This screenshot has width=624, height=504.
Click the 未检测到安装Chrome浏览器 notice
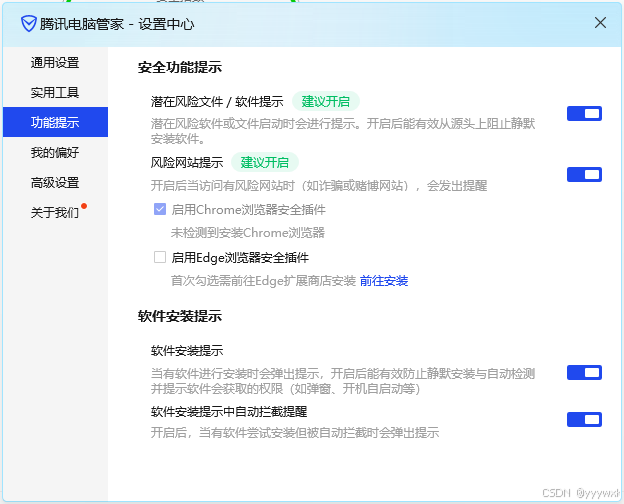248,232
